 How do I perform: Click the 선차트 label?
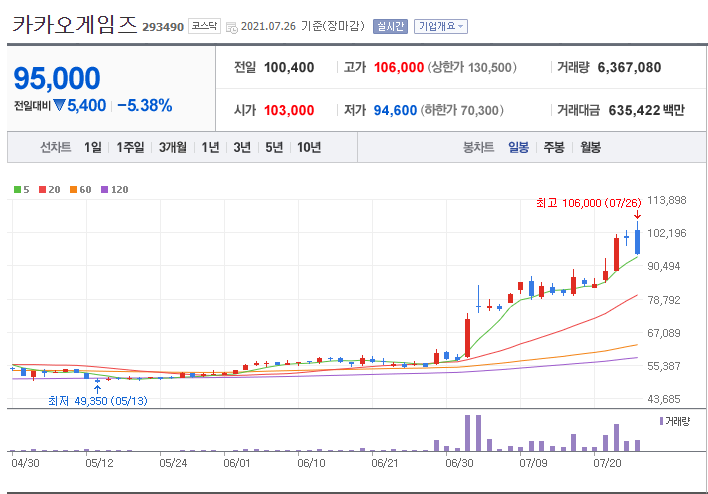pyautogui.click(x=56, y=147)
